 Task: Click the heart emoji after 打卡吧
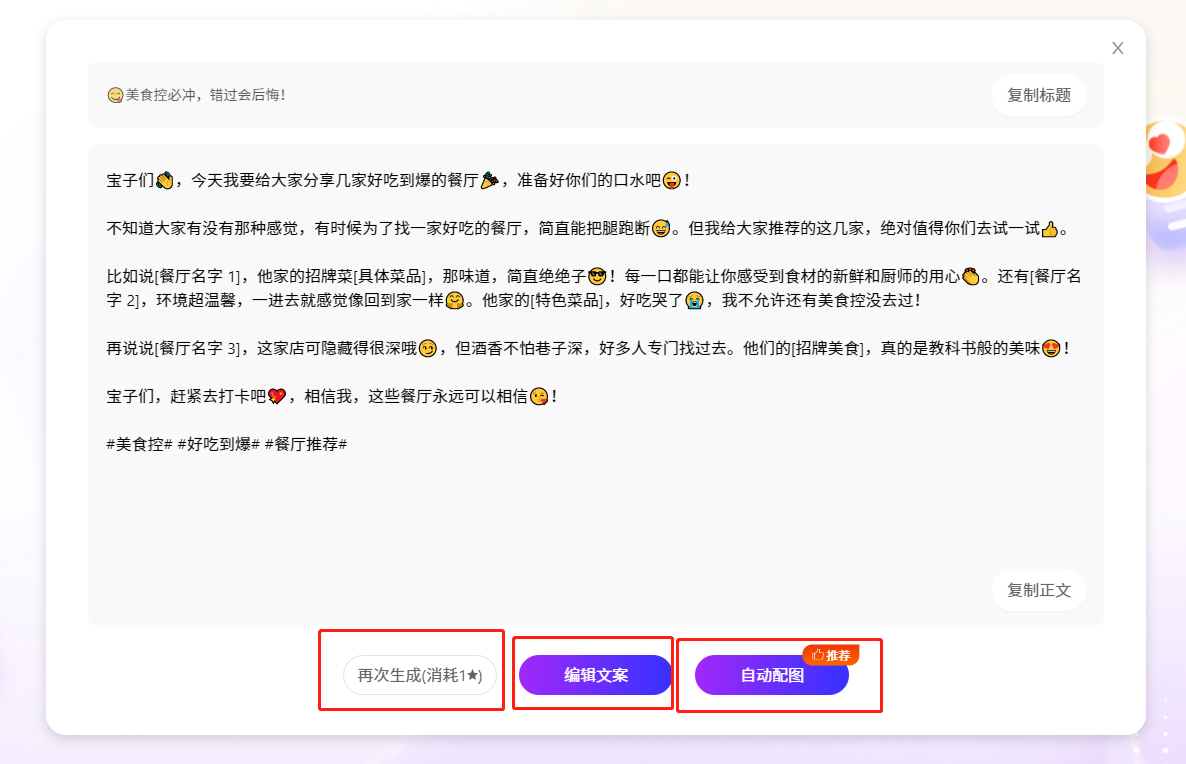pyautogui.click(x=277, y=396)
